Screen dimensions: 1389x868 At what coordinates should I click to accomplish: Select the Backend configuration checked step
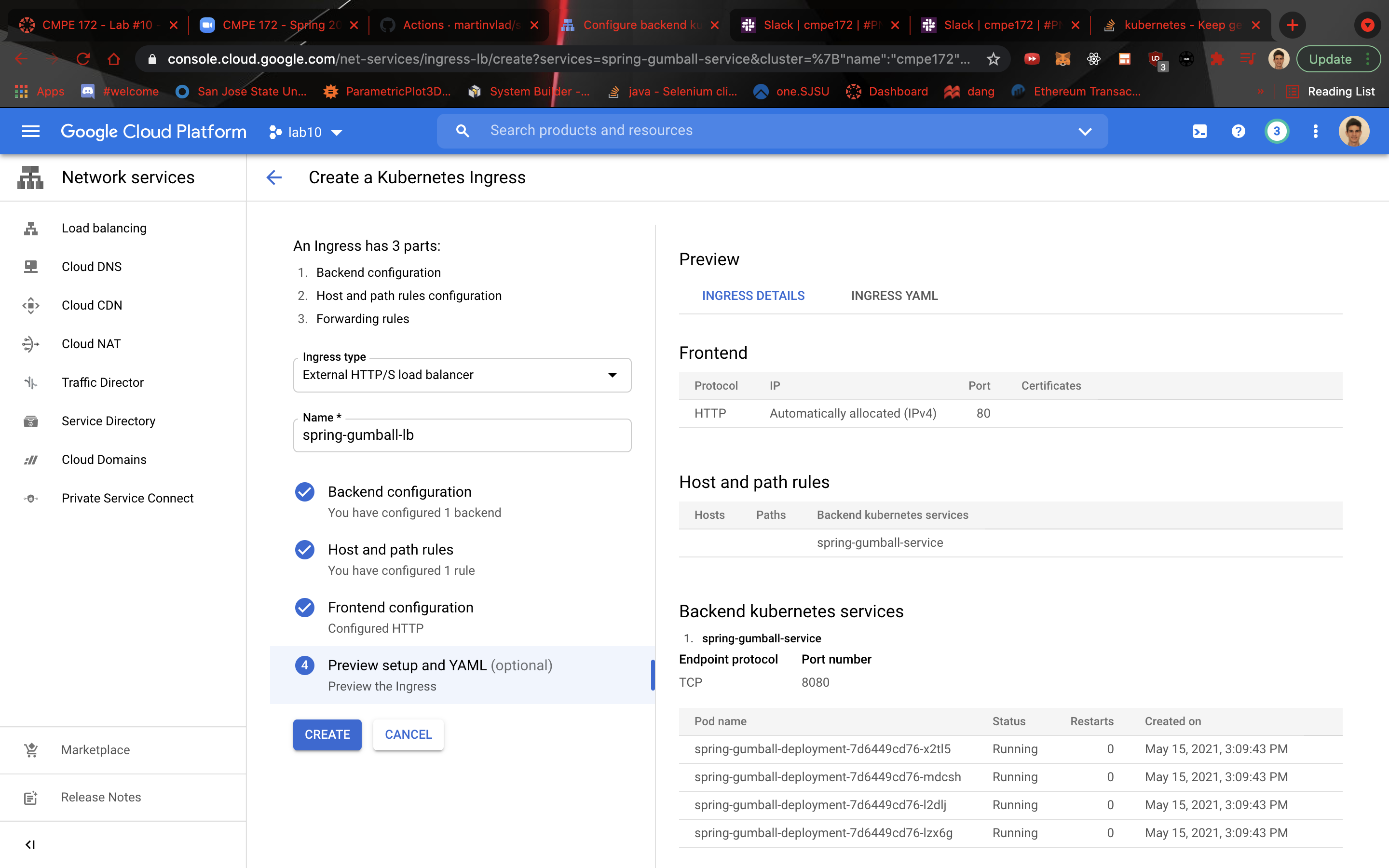pos(399,492)
